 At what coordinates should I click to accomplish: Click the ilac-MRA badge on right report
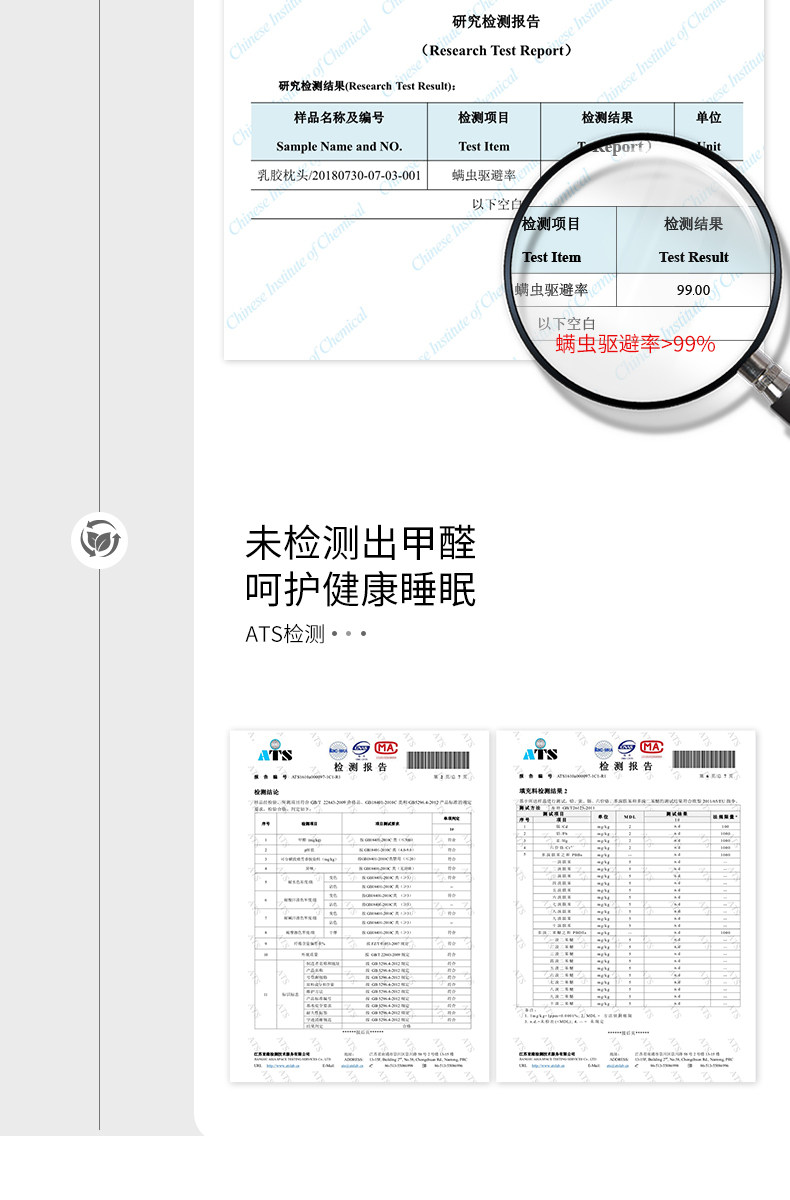click(603, 748)
